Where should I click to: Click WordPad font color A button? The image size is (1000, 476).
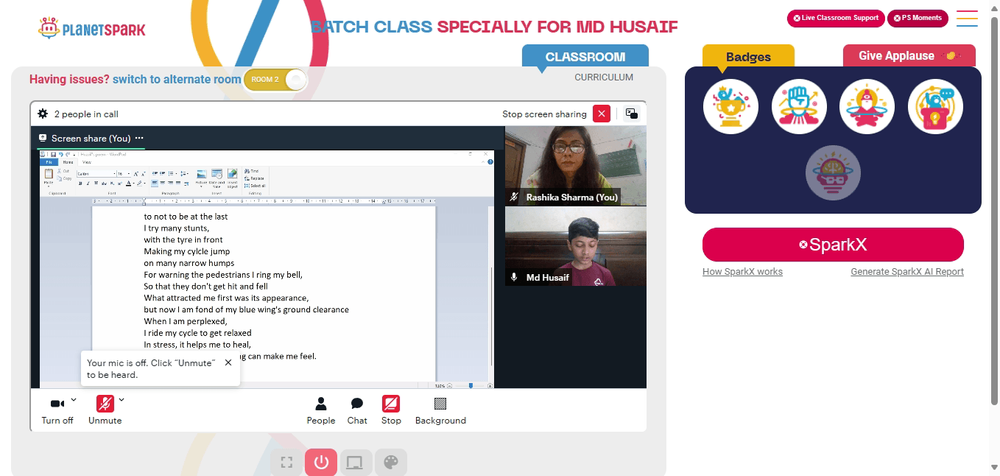point(128,183)
